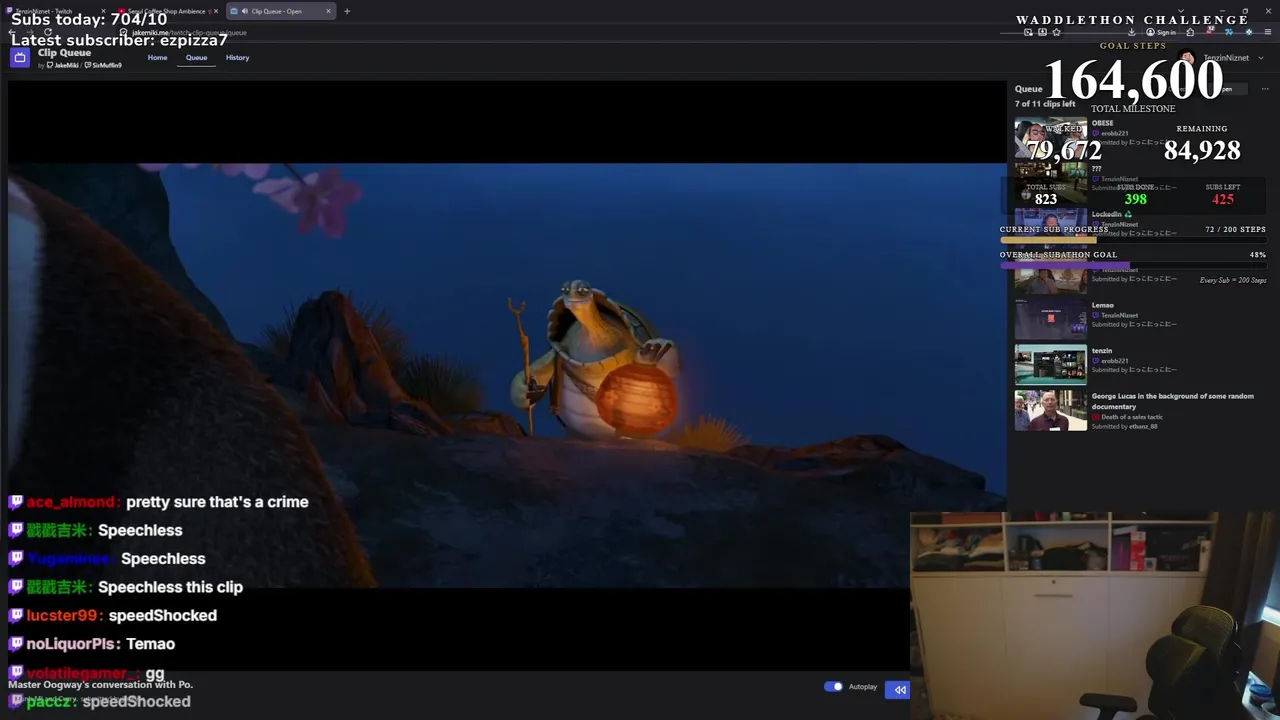Click the Clip Queue purple logo icon

[20, 57]
